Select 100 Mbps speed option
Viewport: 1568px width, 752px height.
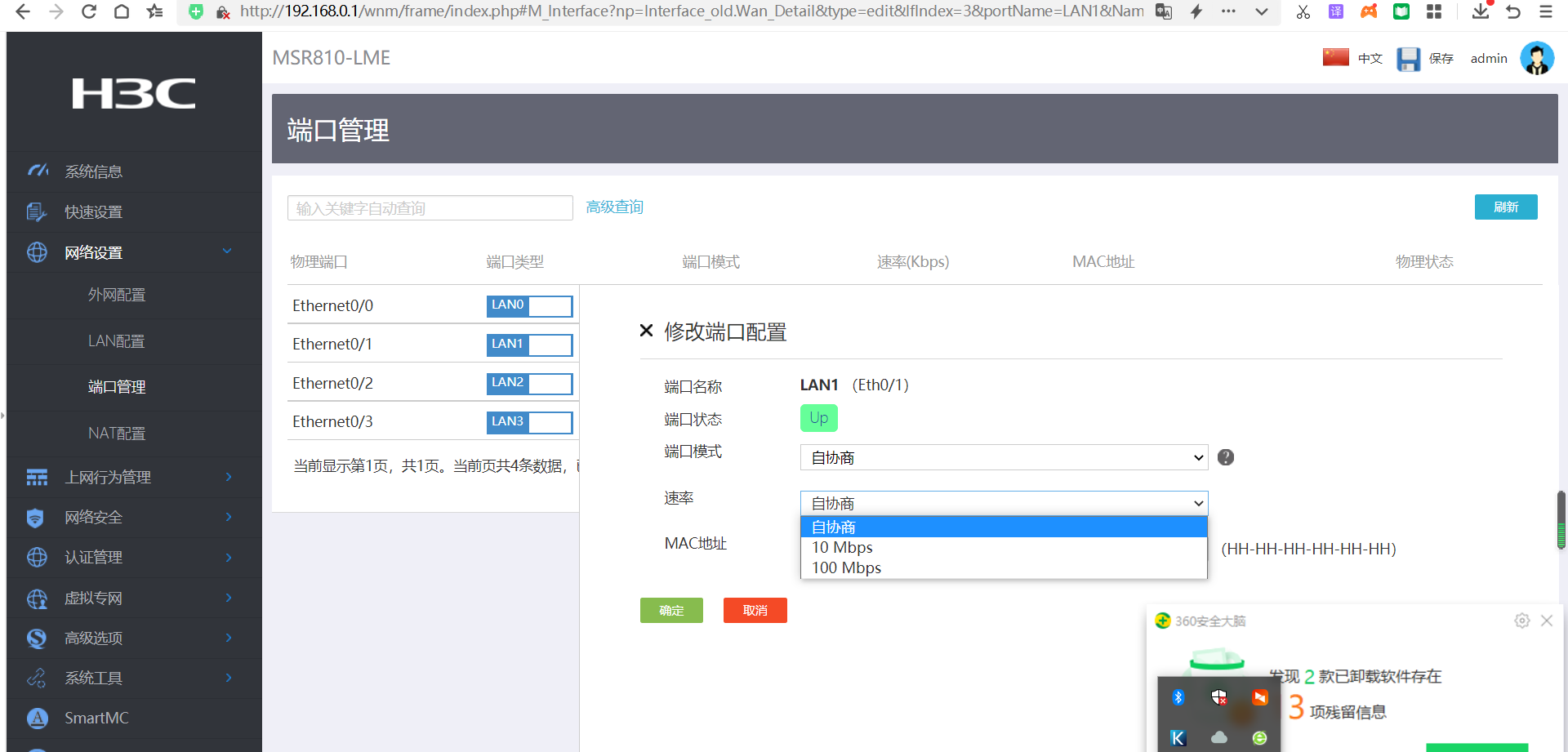pos(1004,568)
